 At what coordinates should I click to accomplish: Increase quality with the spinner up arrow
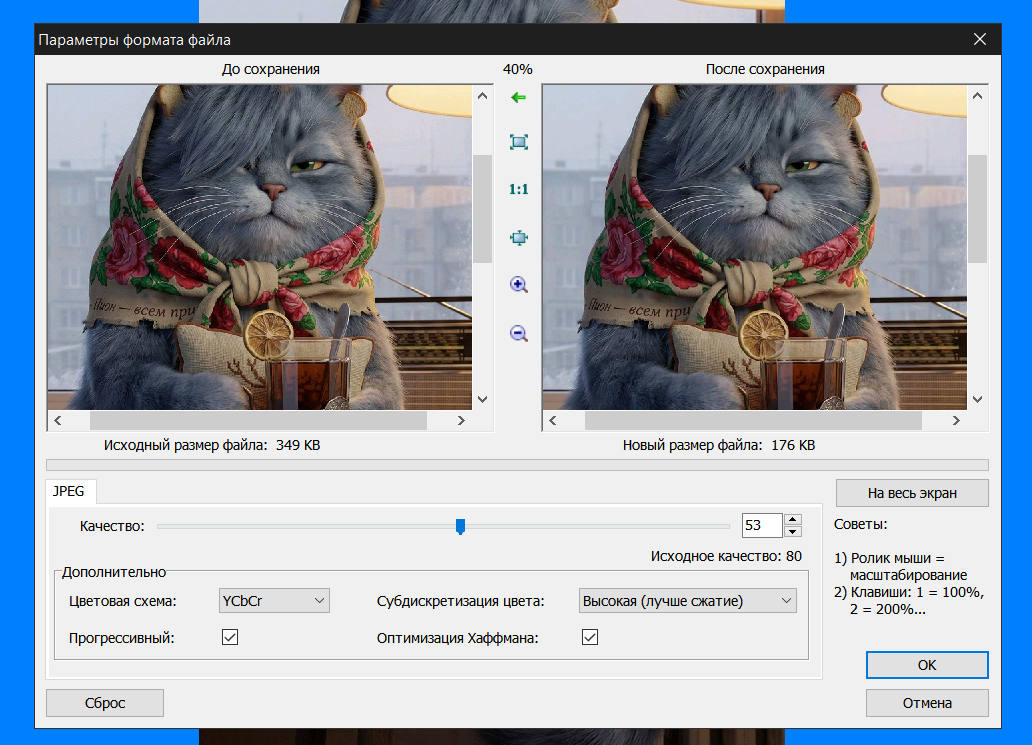[x=793, y=520]
